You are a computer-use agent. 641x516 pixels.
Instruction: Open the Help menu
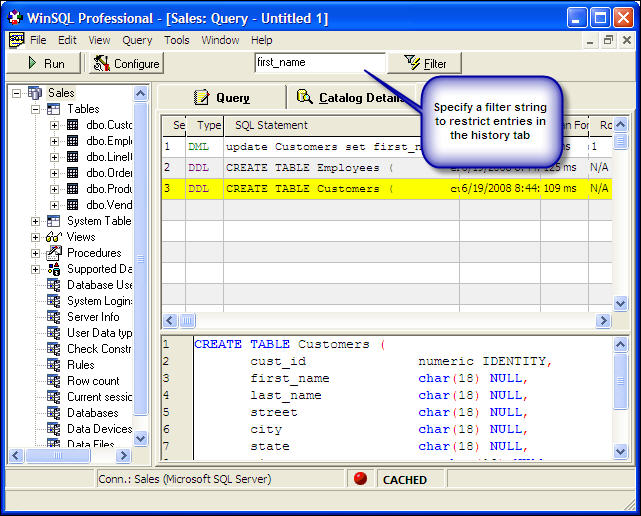tap(262, 40)
